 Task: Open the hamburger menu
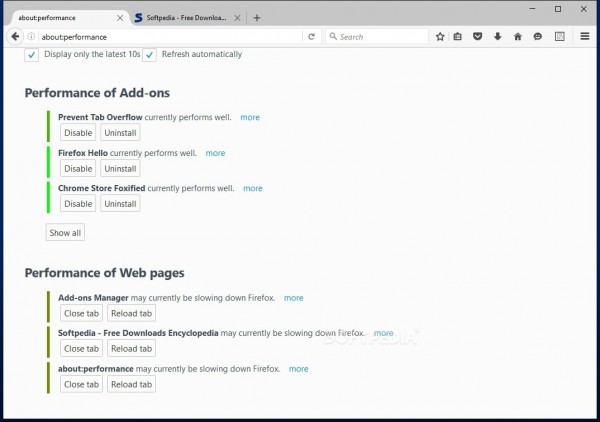585,37
